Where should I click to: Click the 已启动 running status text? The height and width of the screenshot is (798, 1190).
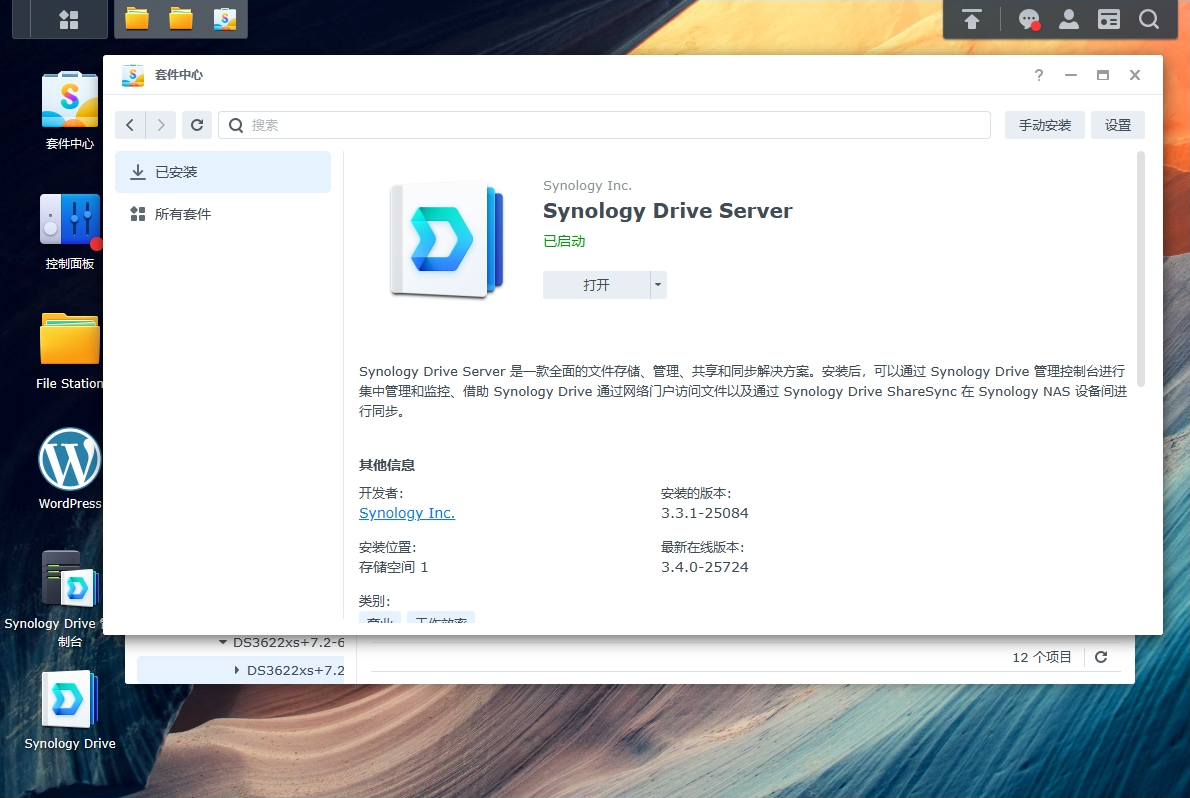click(564, 241)
